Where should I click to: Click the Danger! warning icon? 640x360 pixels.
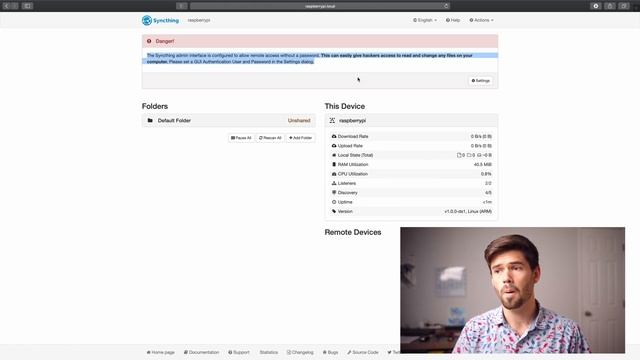click(x=149, y=41)
